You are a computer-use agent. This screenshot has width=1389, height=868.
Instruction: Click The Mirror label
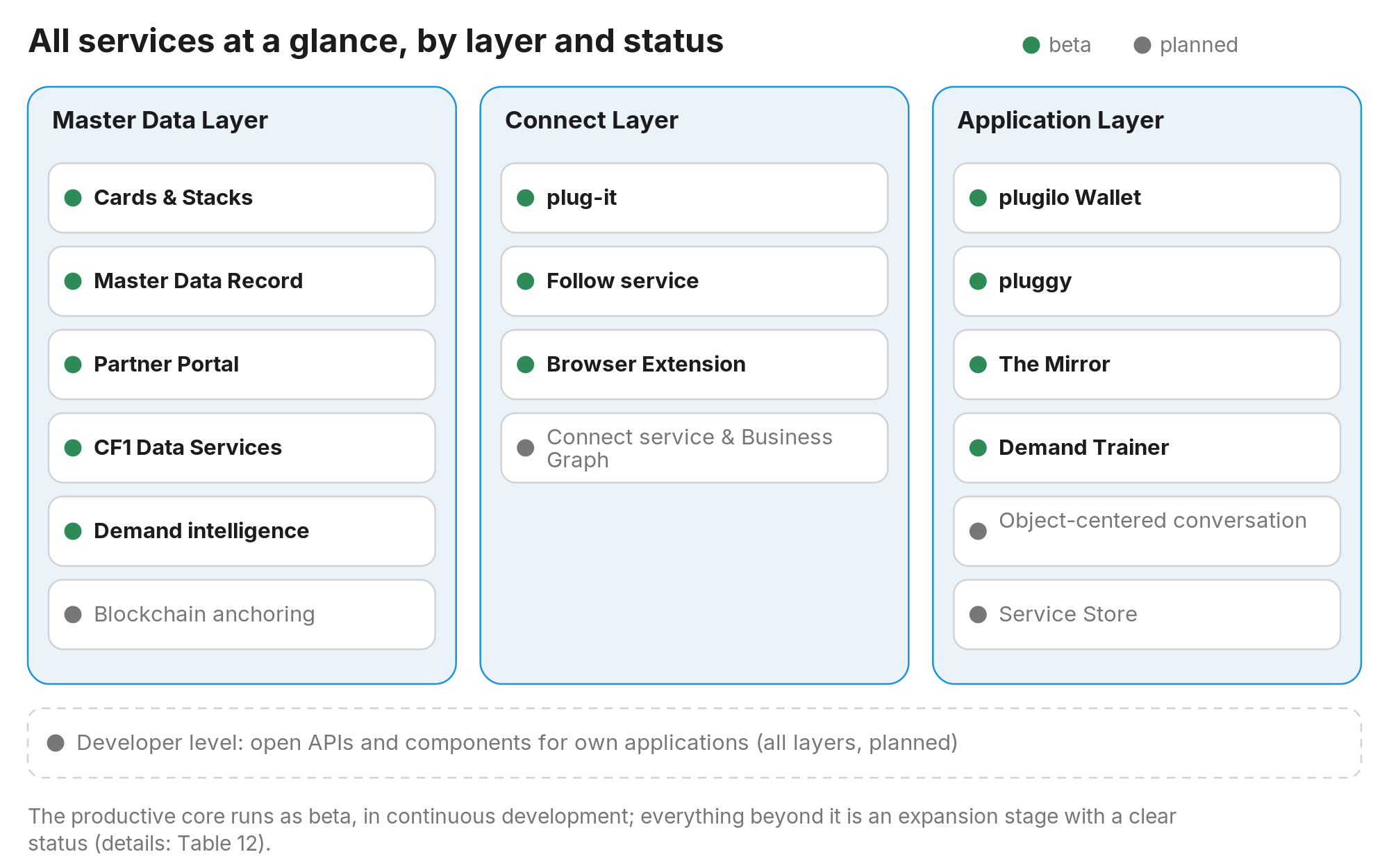(x=1054, y=365)
